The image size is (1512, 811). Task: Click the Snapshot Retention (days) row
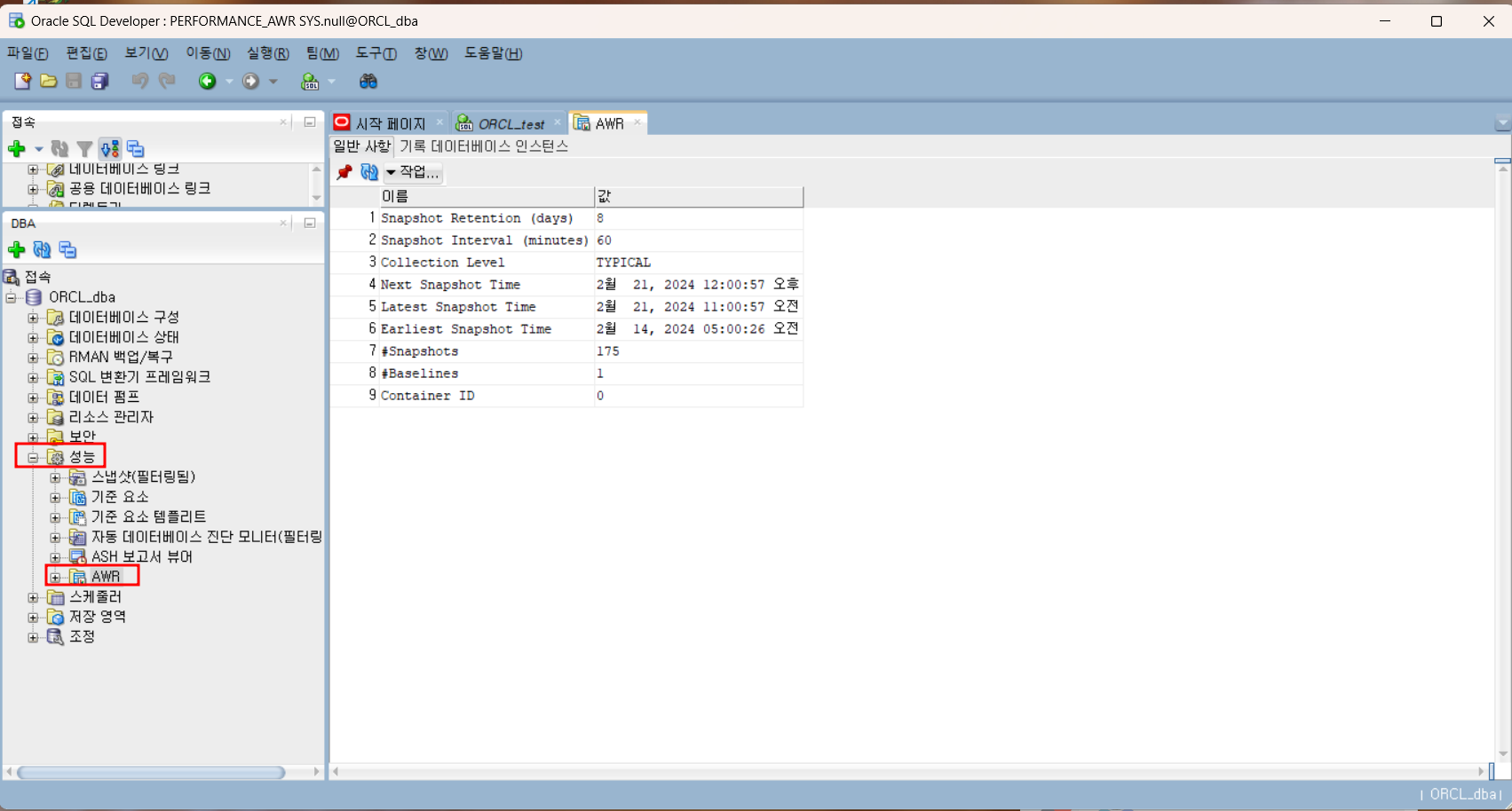point(566,218)
